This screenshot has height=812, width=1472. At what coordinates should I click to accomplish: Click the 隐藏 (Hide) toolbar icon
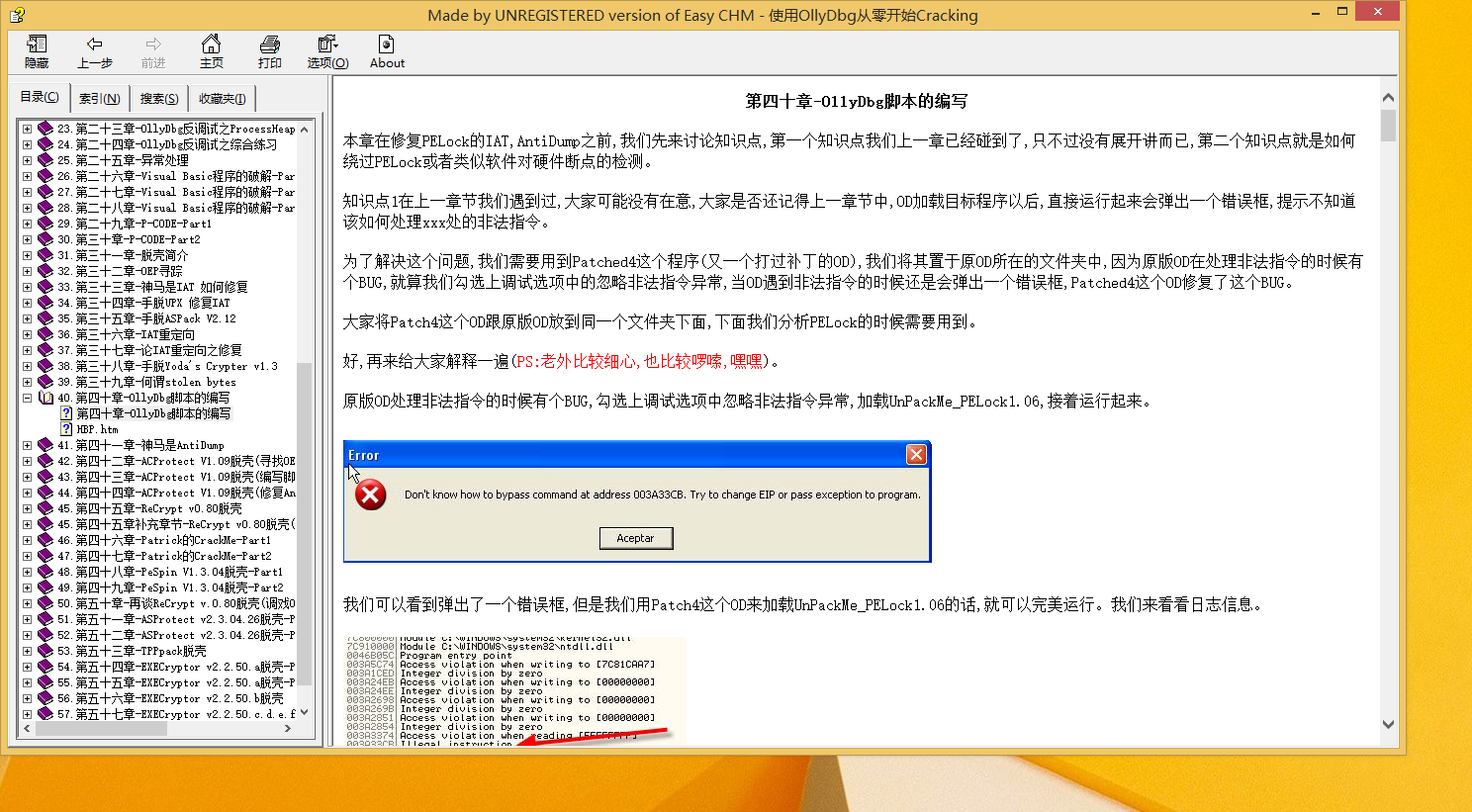pyautogui.click(x=37, y=51)
